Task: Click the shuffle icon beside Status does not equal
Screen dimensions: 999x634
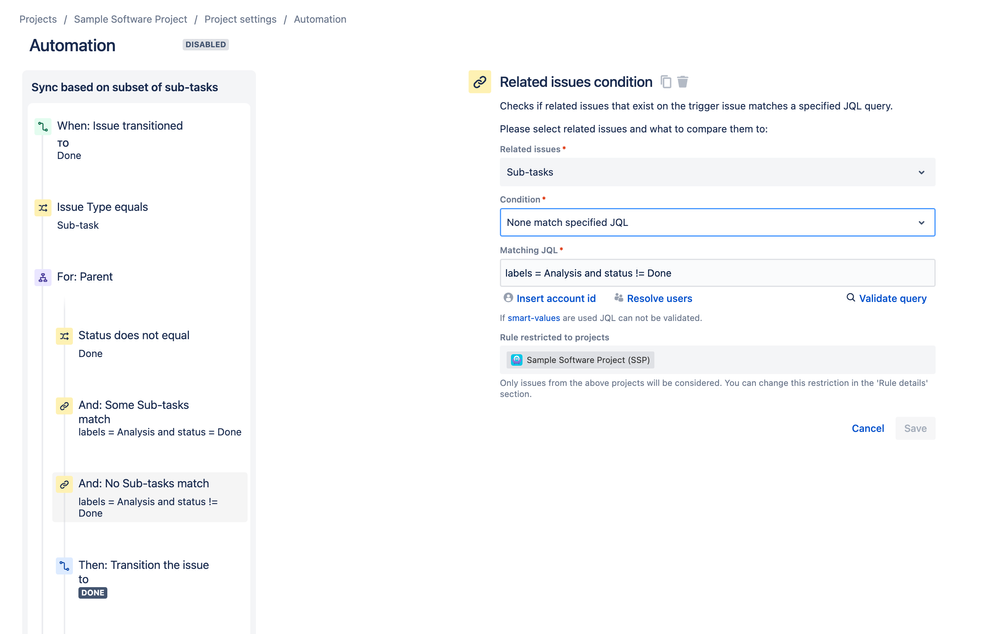Action: [64, 336]
